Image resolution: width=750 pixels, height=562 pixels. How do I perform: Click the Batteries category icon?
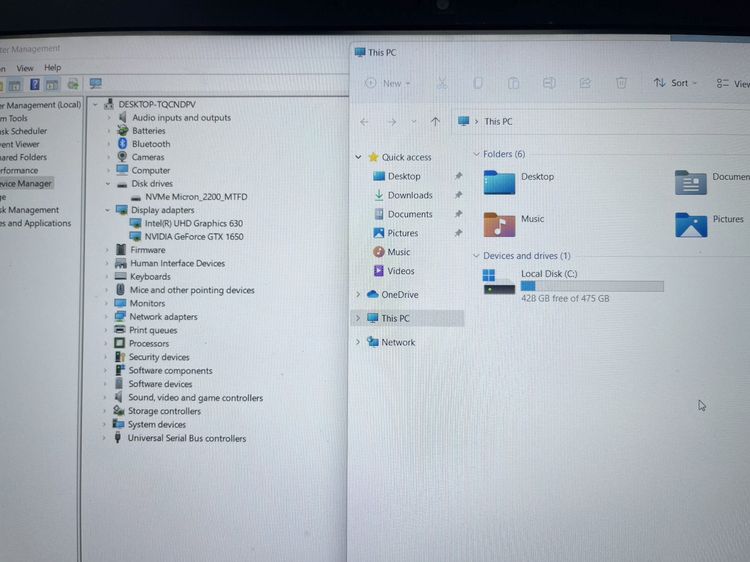tap(123, 130)
